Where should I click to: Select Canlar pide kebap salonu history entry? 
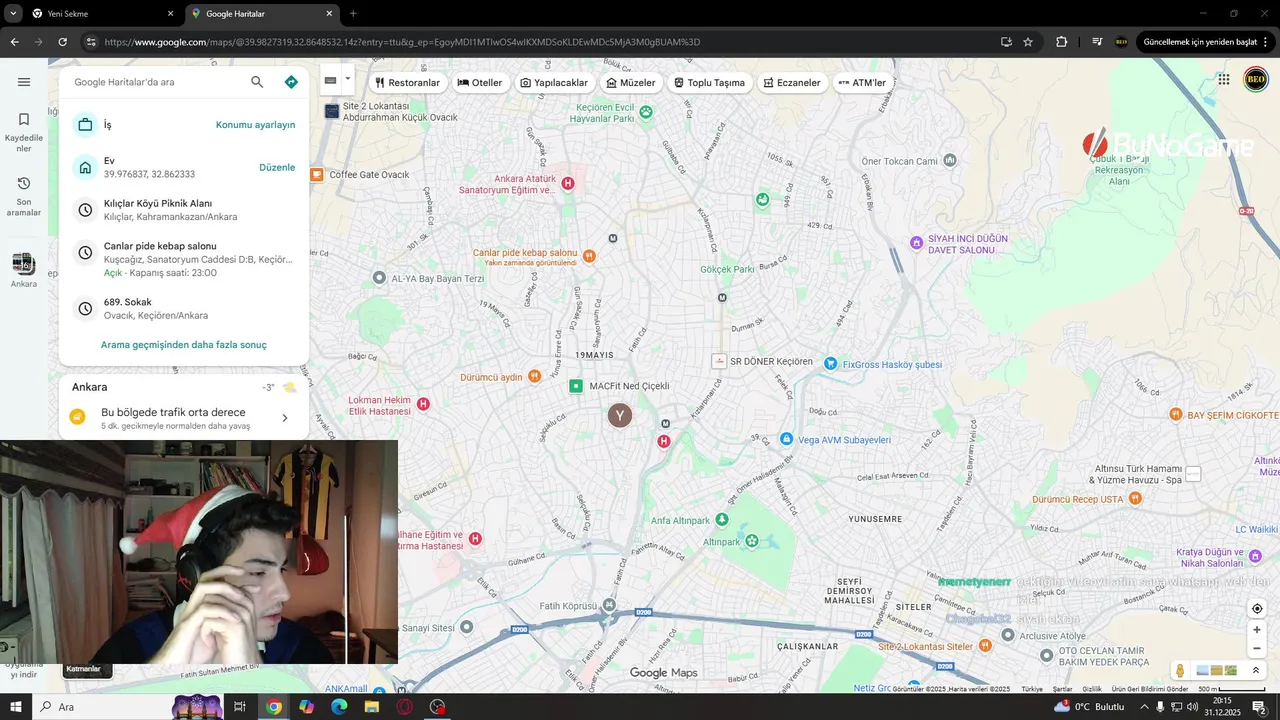pyautogui.click(x=184, y=259)
